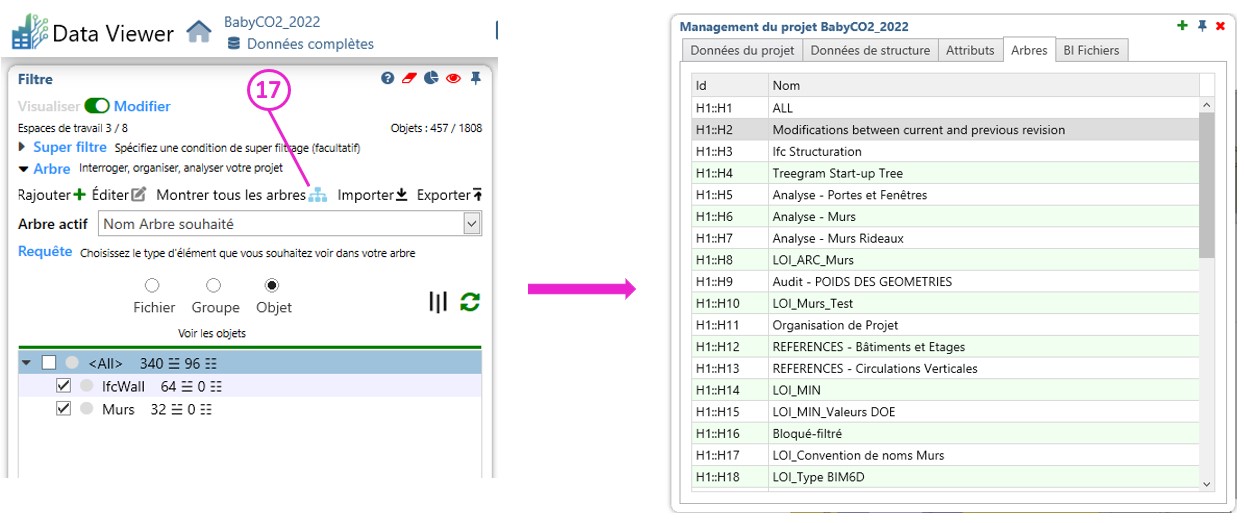Screen dimensions: 1246x523
Task: Toggle the Visualiser/Modifier switch
Action: coord(97,106)
